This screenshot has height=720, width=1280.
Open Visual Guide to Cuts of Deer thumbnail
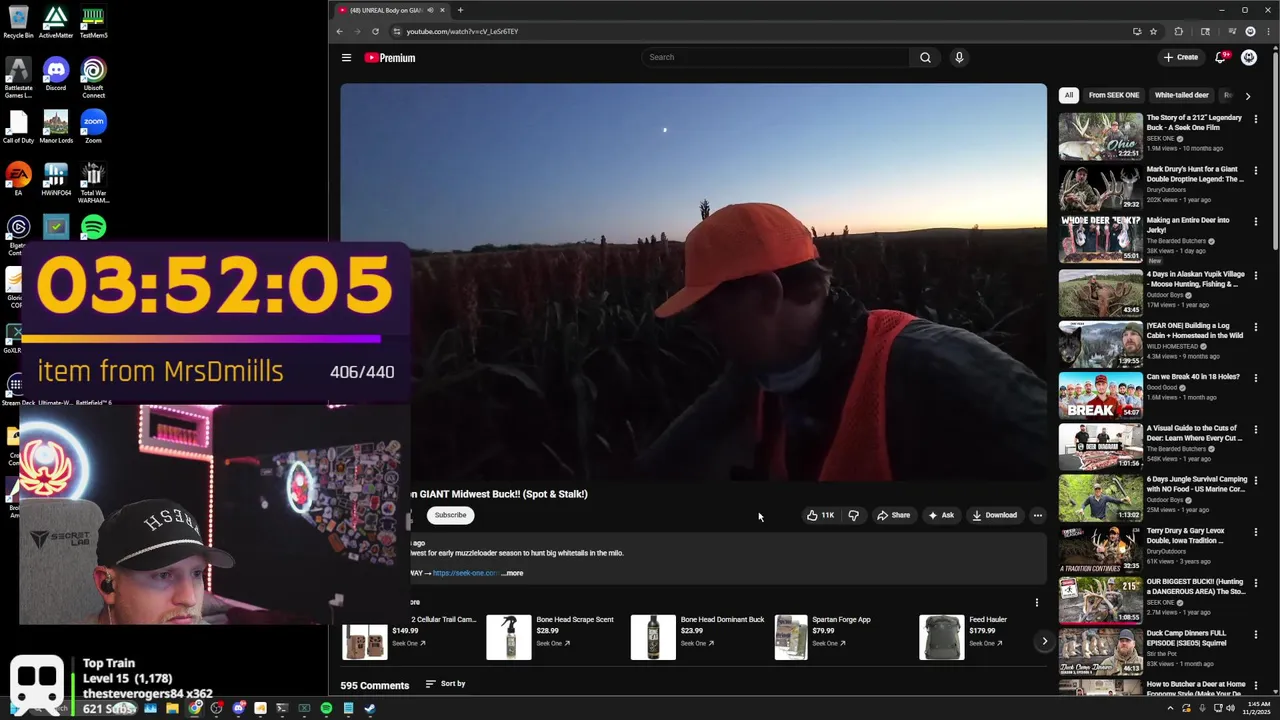1100,448
